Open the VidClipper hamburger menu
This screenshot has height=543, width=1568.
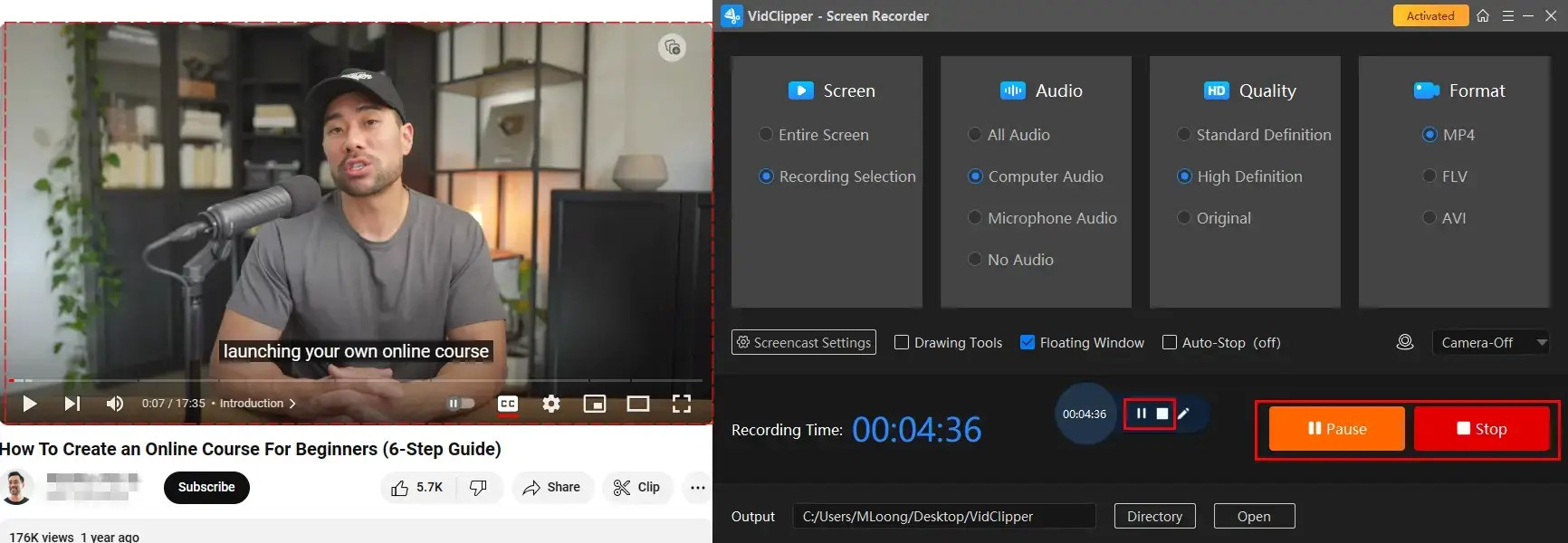click(1507, 15)
